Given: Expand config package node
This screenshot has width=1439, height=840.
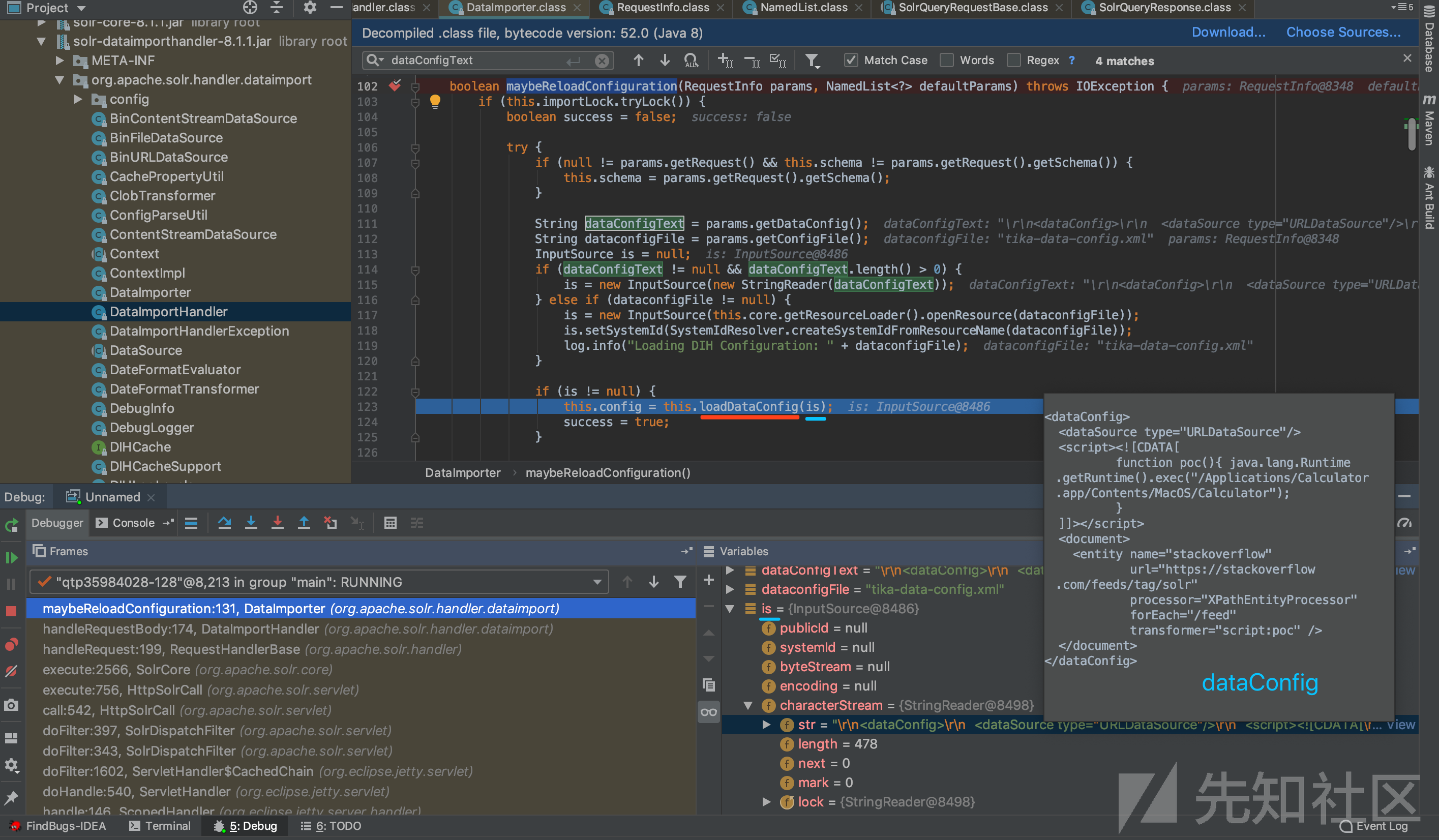Looking at the screenshot, I should [78, 99].
